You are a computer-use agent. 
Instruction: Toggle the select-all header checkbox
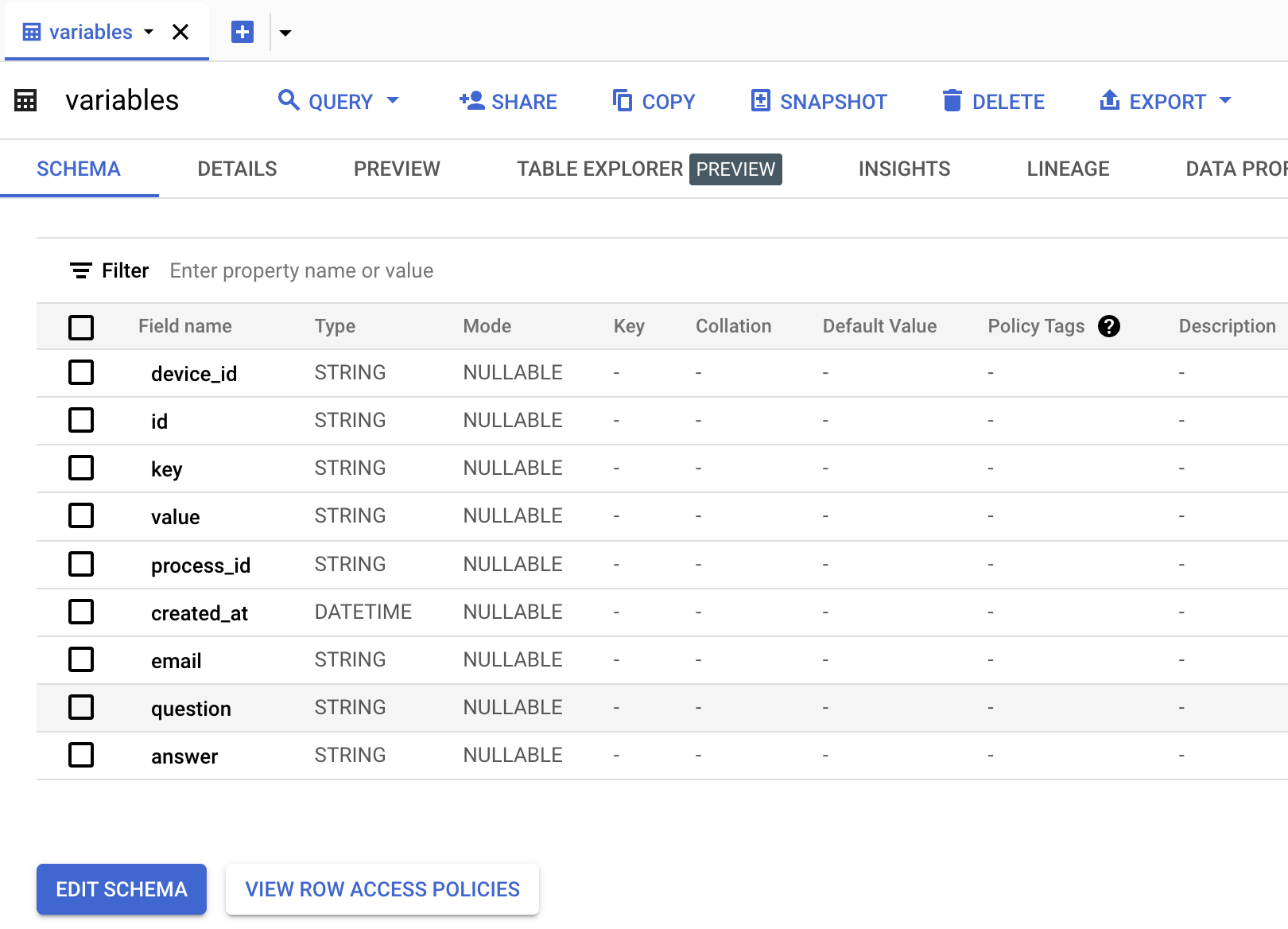[x=81, y=327]
